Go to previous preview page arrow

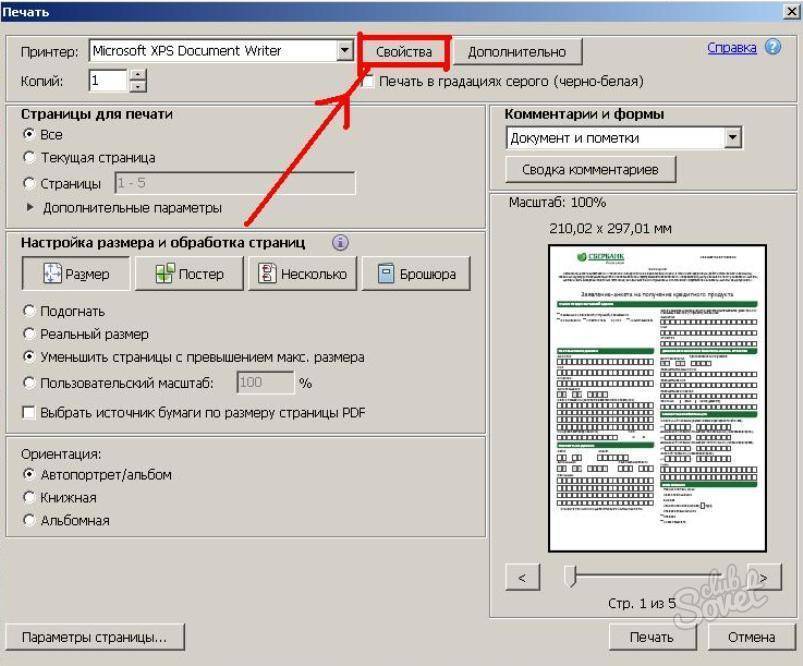click(522, 577)
